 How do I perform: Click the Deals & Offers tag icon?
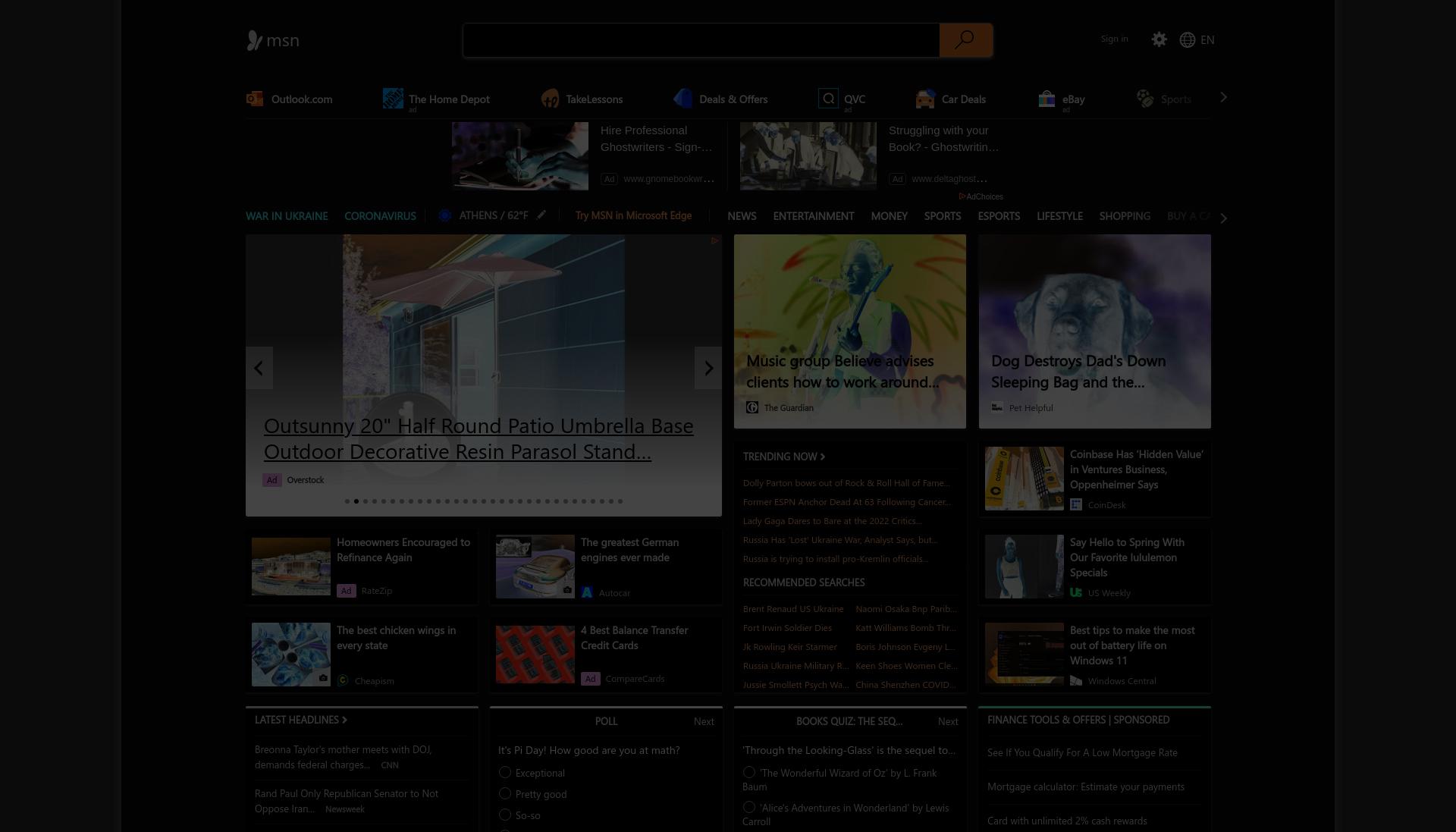coord(683,98)
